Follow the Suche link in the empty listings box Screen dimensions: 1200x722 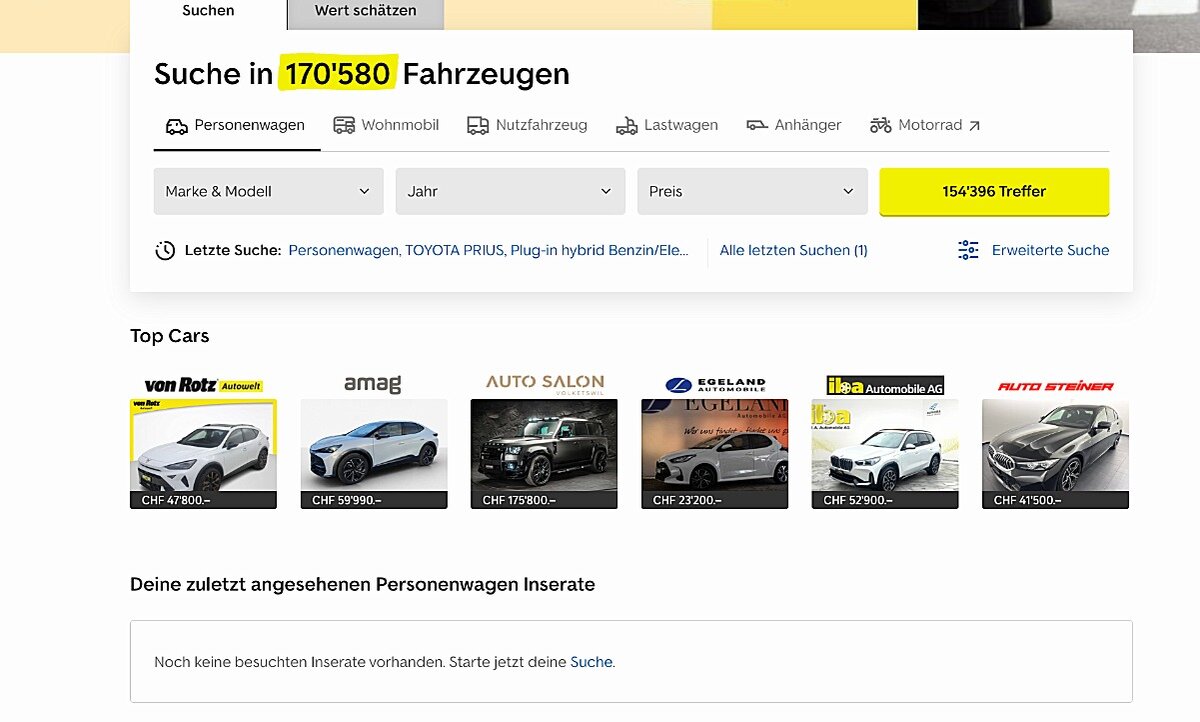click(x=591, y=662)
